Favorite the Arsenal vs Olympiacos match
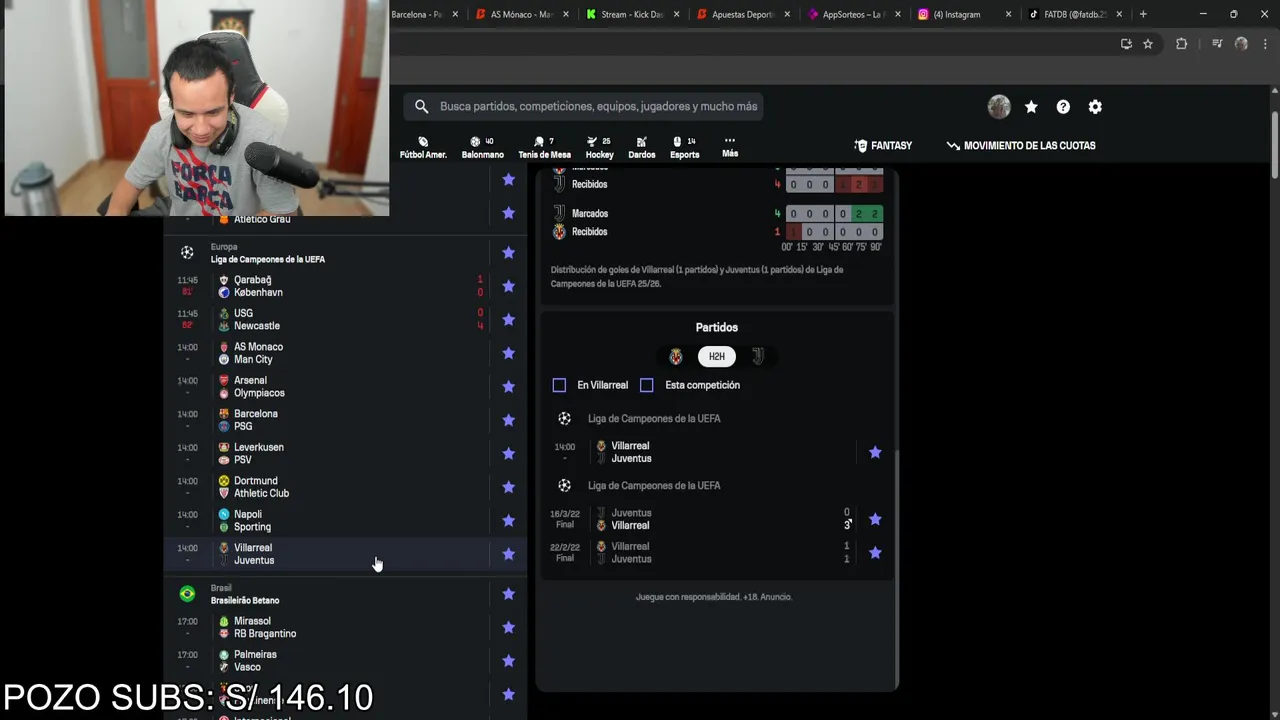The width and height of the screenshot is (1280, 720). point(508,387)
